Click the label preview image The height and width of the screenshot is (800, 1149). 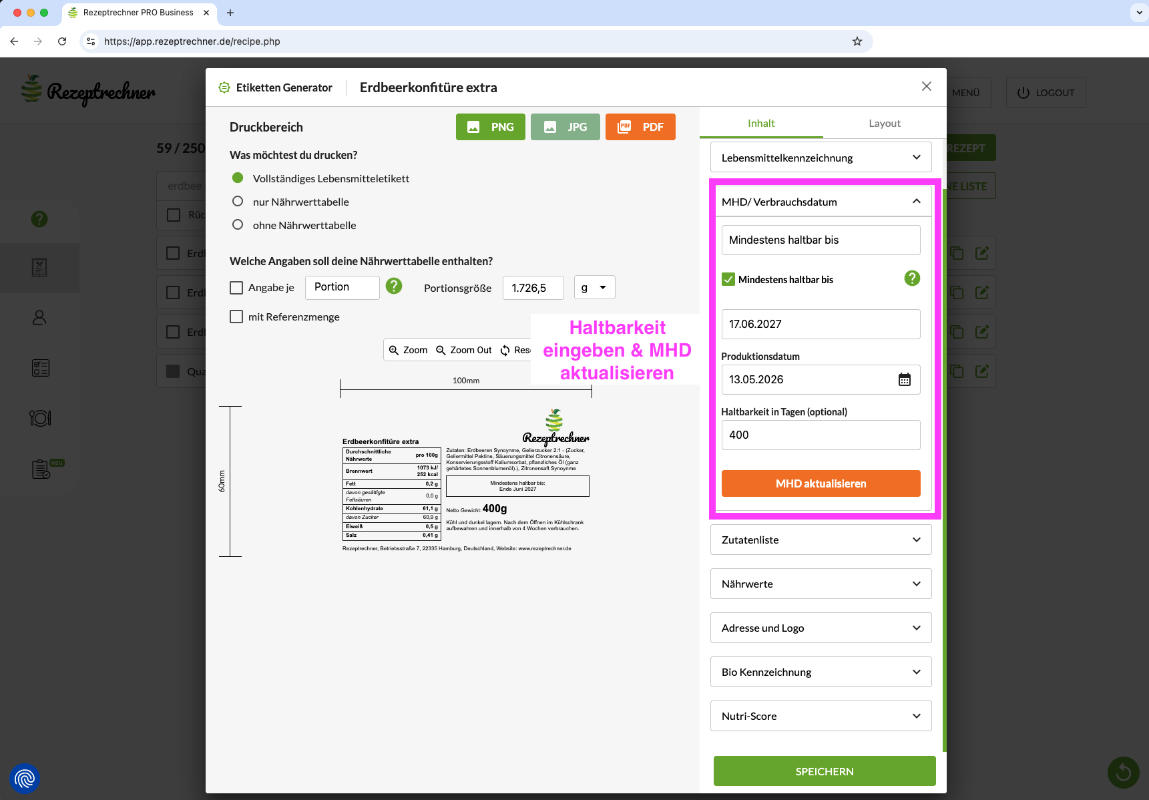[x=466, y=481]
